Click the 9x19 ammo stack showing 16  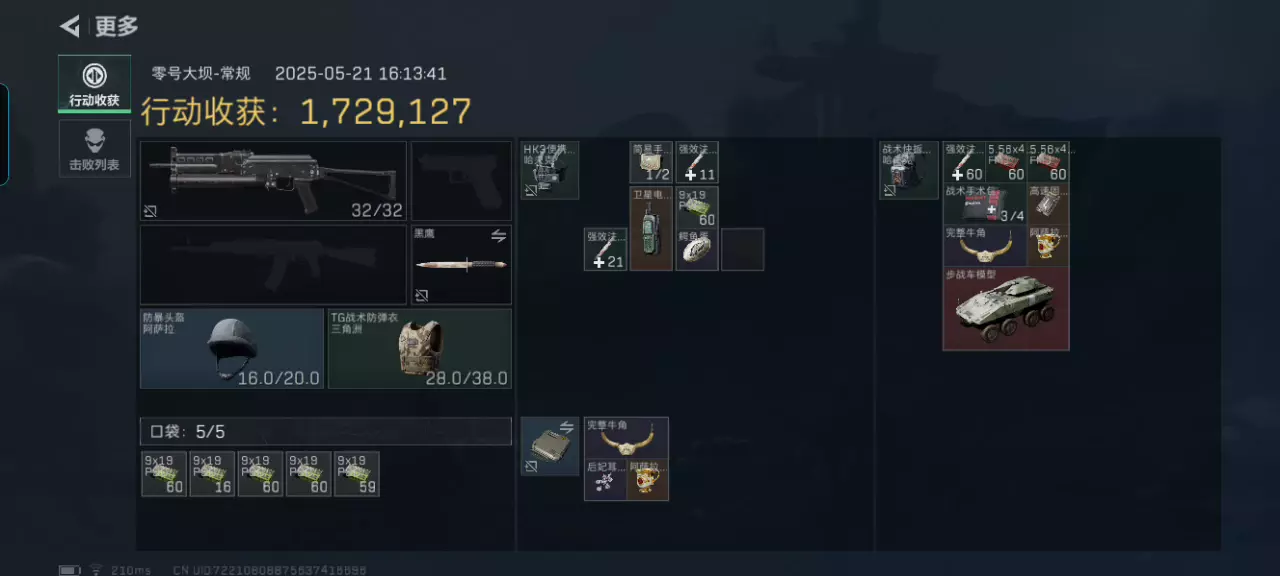pos(212,474)
